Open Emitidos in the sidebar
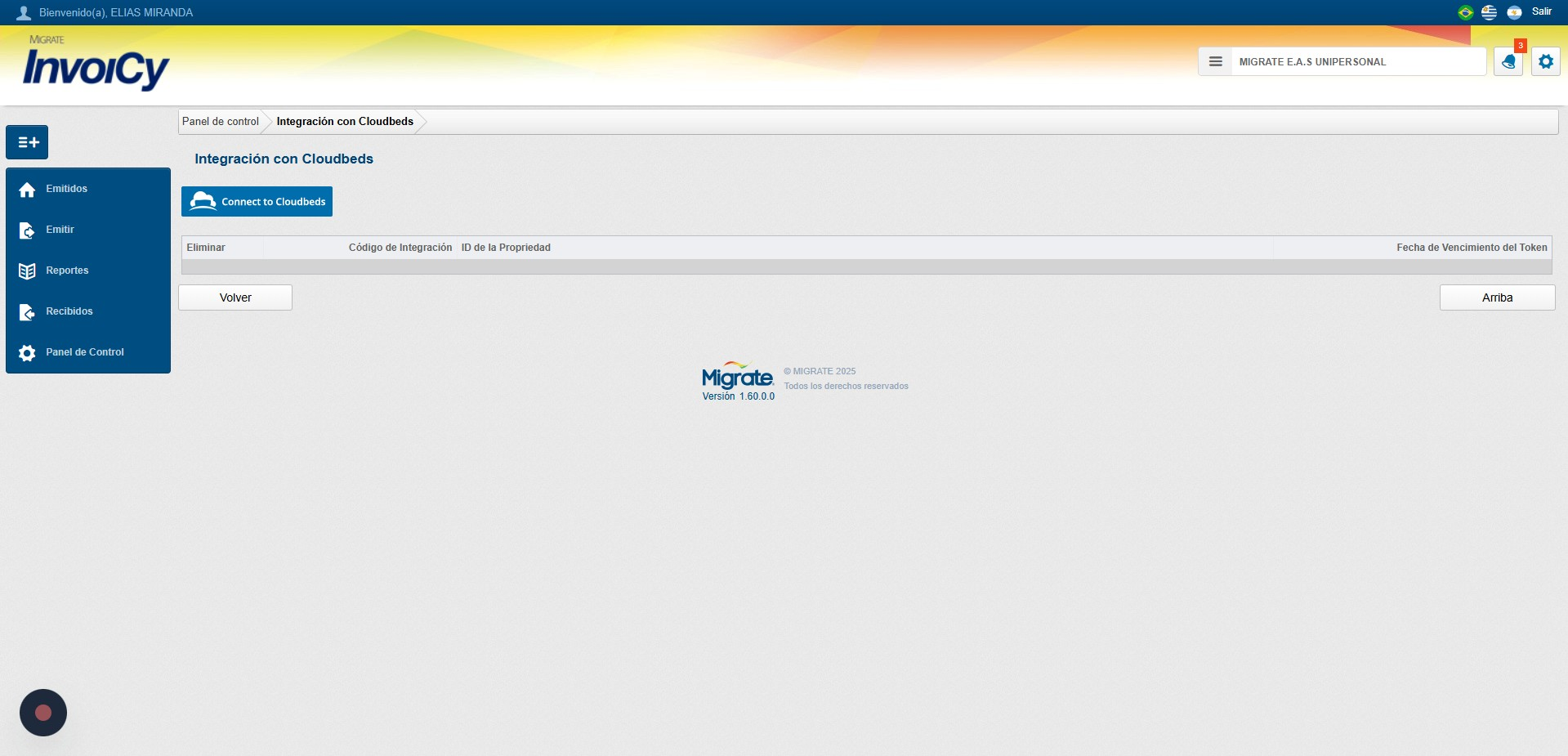 pos(88,189)
